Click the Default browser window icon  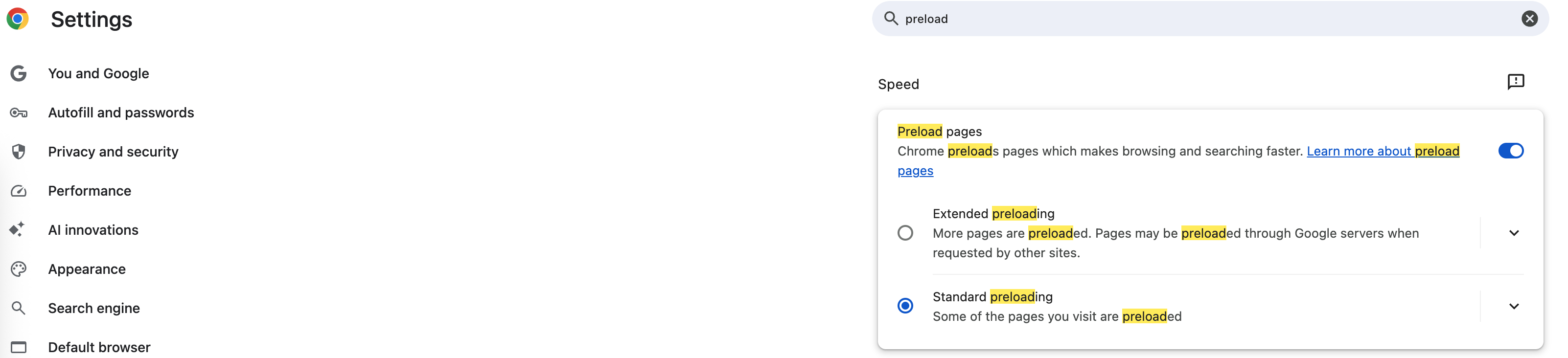(x=19, y=347)
